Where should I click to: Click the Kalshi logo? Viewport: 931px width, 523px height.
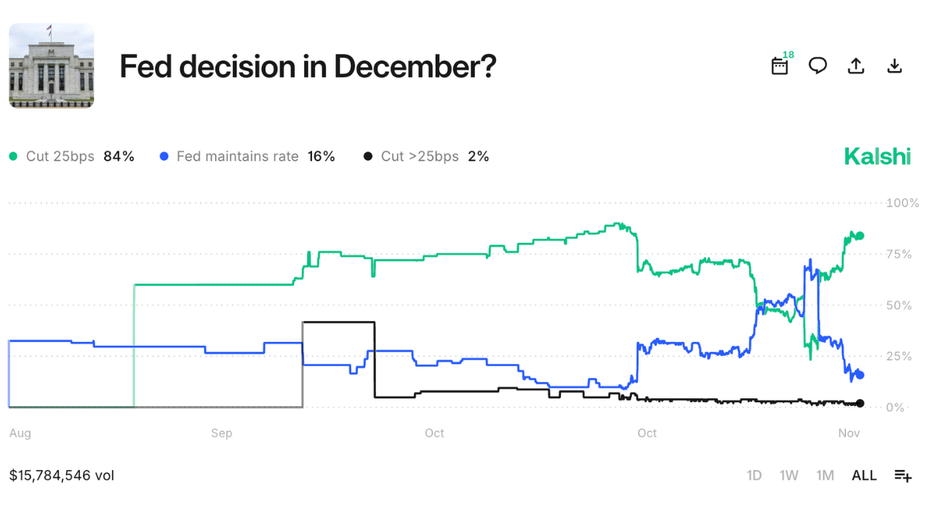pos(877,156)
